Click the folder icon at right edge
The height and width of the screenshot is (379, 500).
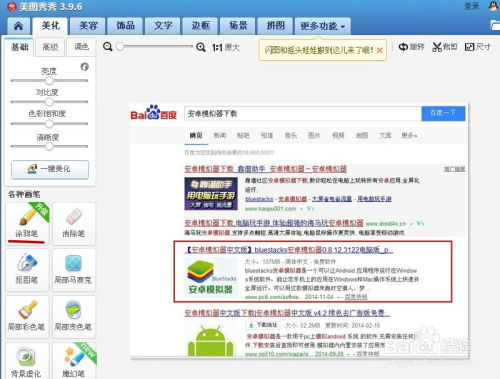pos(495,25)
